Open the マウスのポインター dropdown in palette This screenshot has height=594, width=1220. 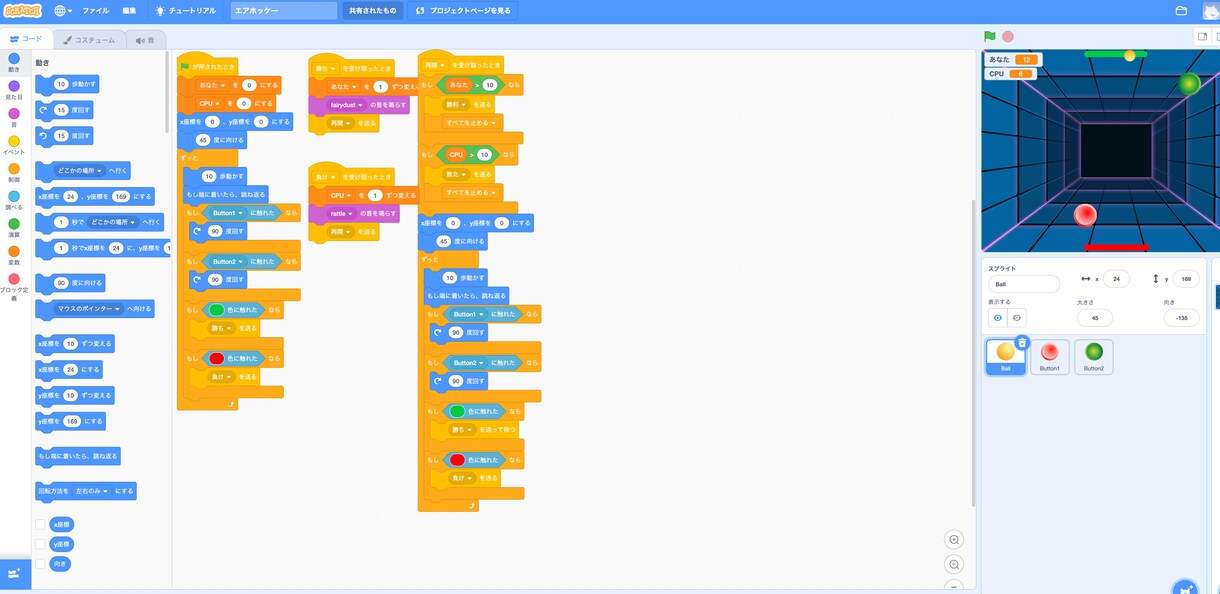click(x=88, y=309)
